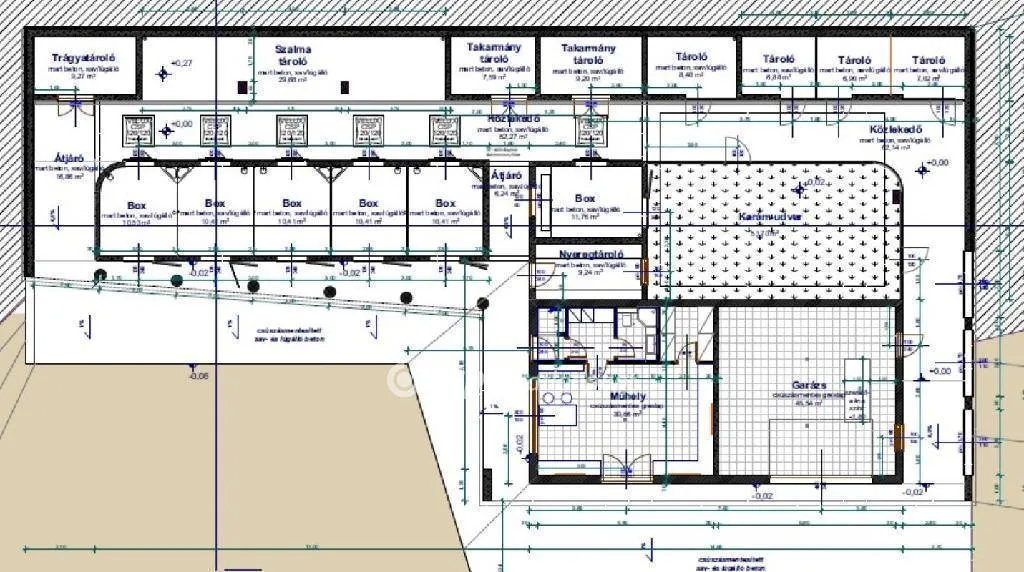This screenshot has width=1024, height=572.
Task: Click the rightmost Box in the stall row
Action: [x=445, y=203]
